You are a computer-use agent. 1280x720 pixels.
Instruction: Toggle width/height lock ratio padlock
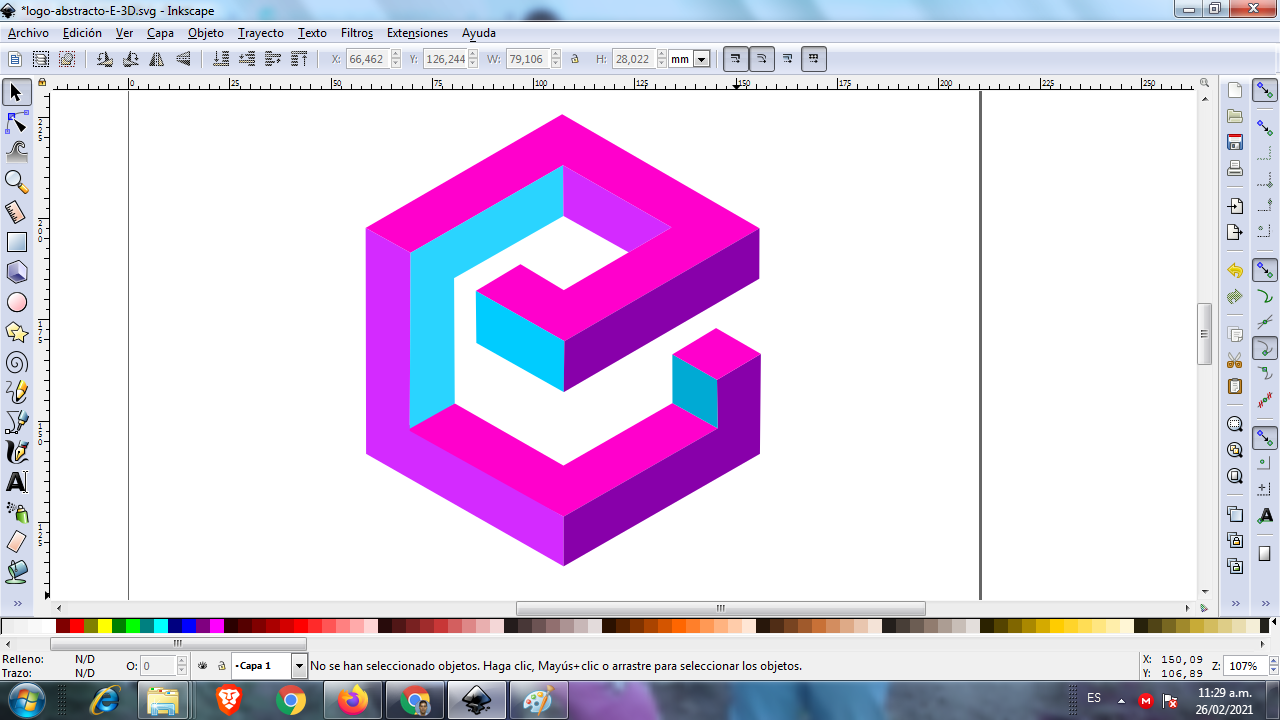pos(575,59)
